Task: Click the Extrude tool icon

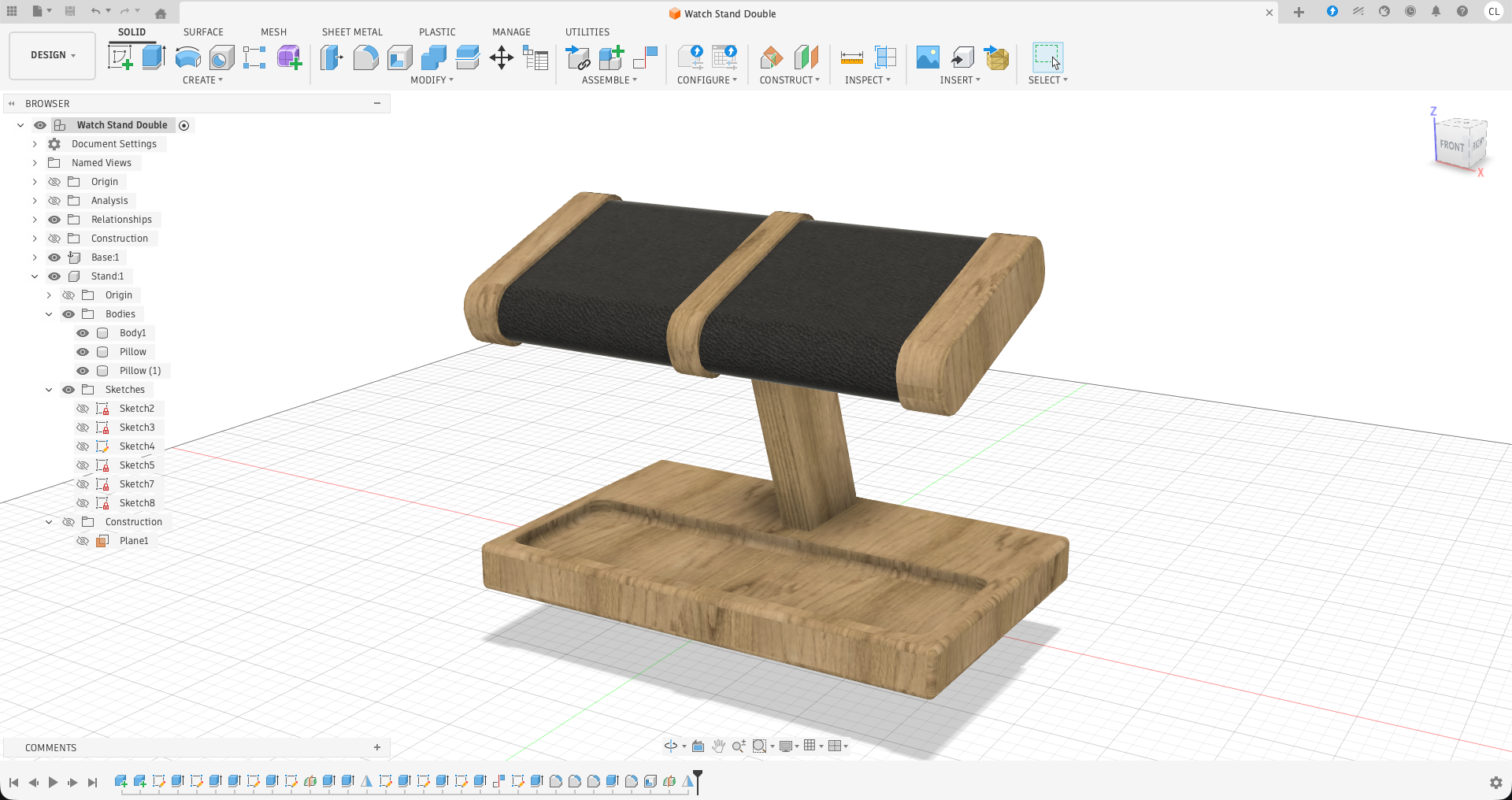Action: pos(154,57)
